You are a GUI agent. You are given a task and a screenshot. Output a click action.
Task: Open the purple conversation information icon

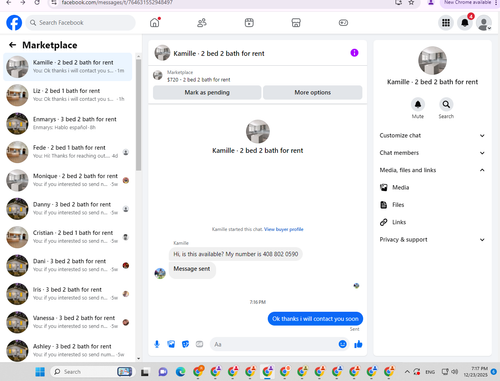point(354,53)
